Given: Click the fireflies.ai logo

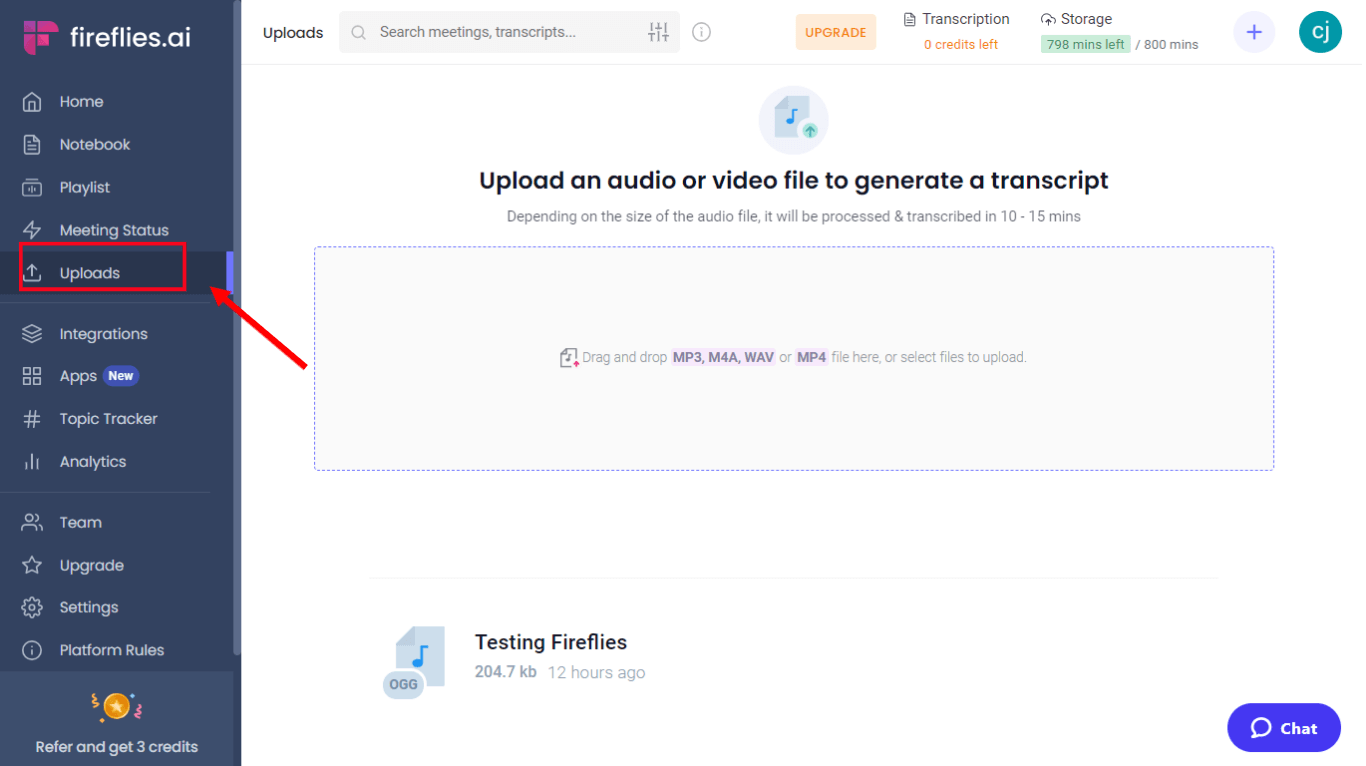Looking at the screenshot, I should [x=107, y=37].
